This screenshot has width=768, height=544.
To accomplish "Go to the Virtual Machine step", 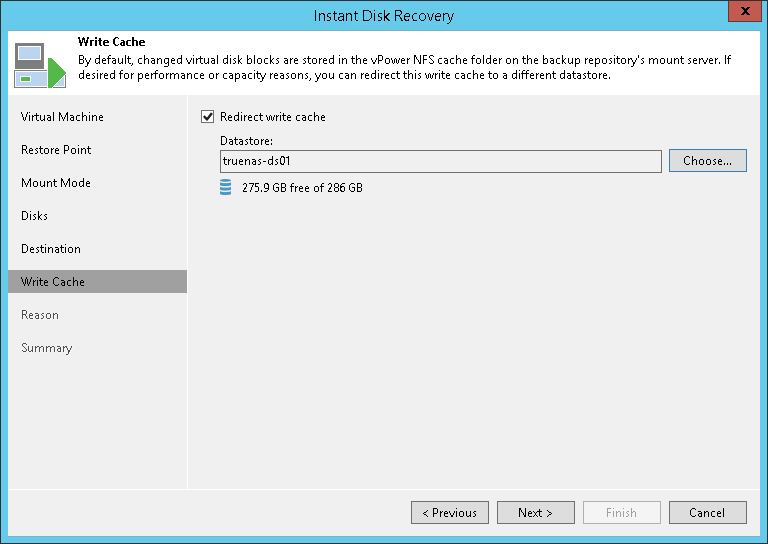I will [62, 117].
